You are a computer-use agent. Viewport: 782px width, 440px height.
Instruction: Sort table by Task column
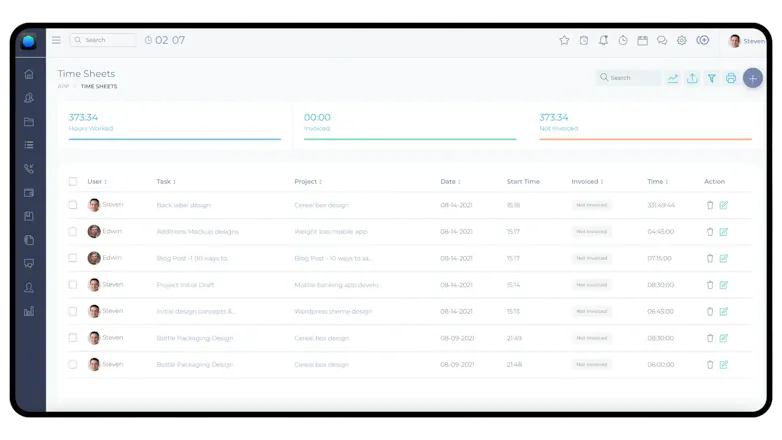(x=166, y=182)
